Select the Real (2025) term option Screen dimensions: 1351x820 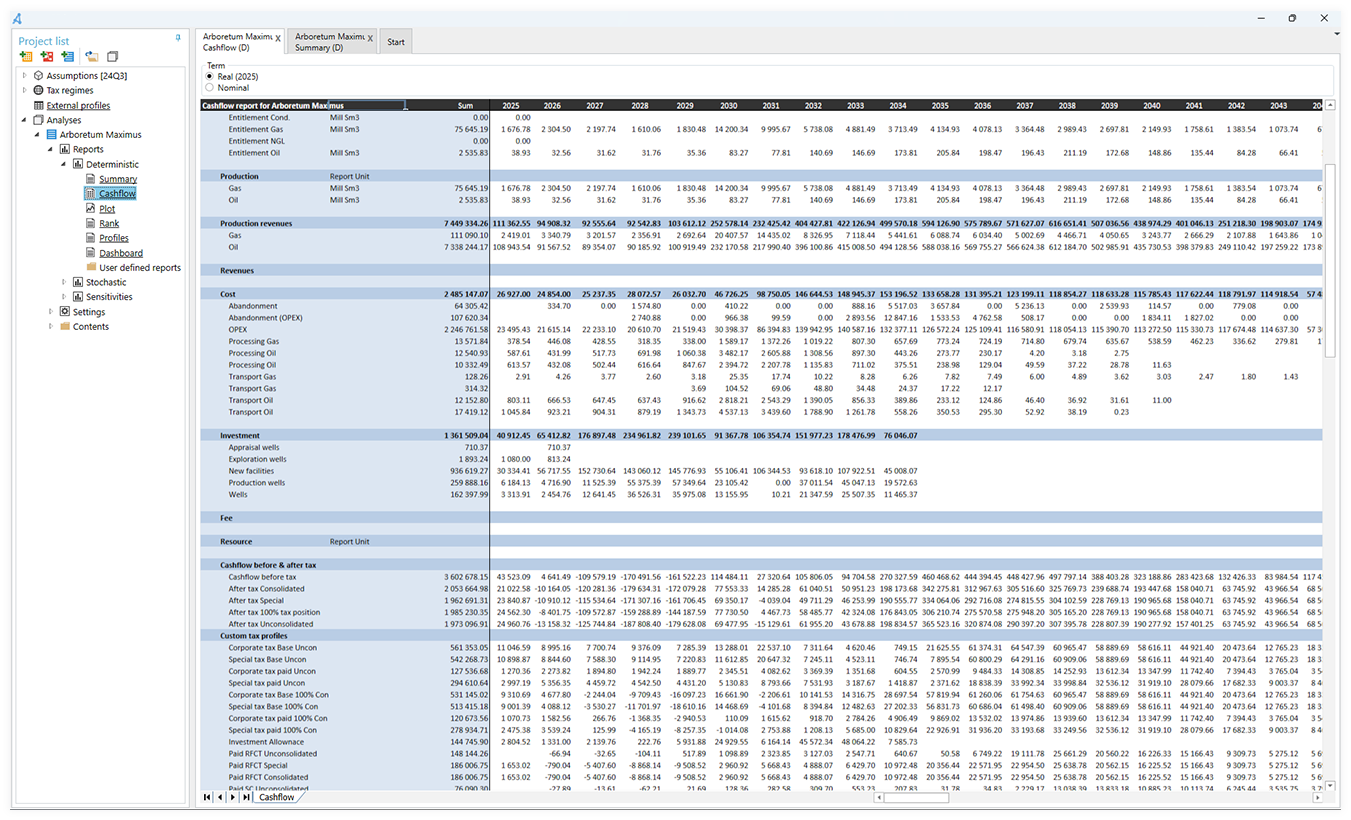pyautogui.click(x=209, y=76)
